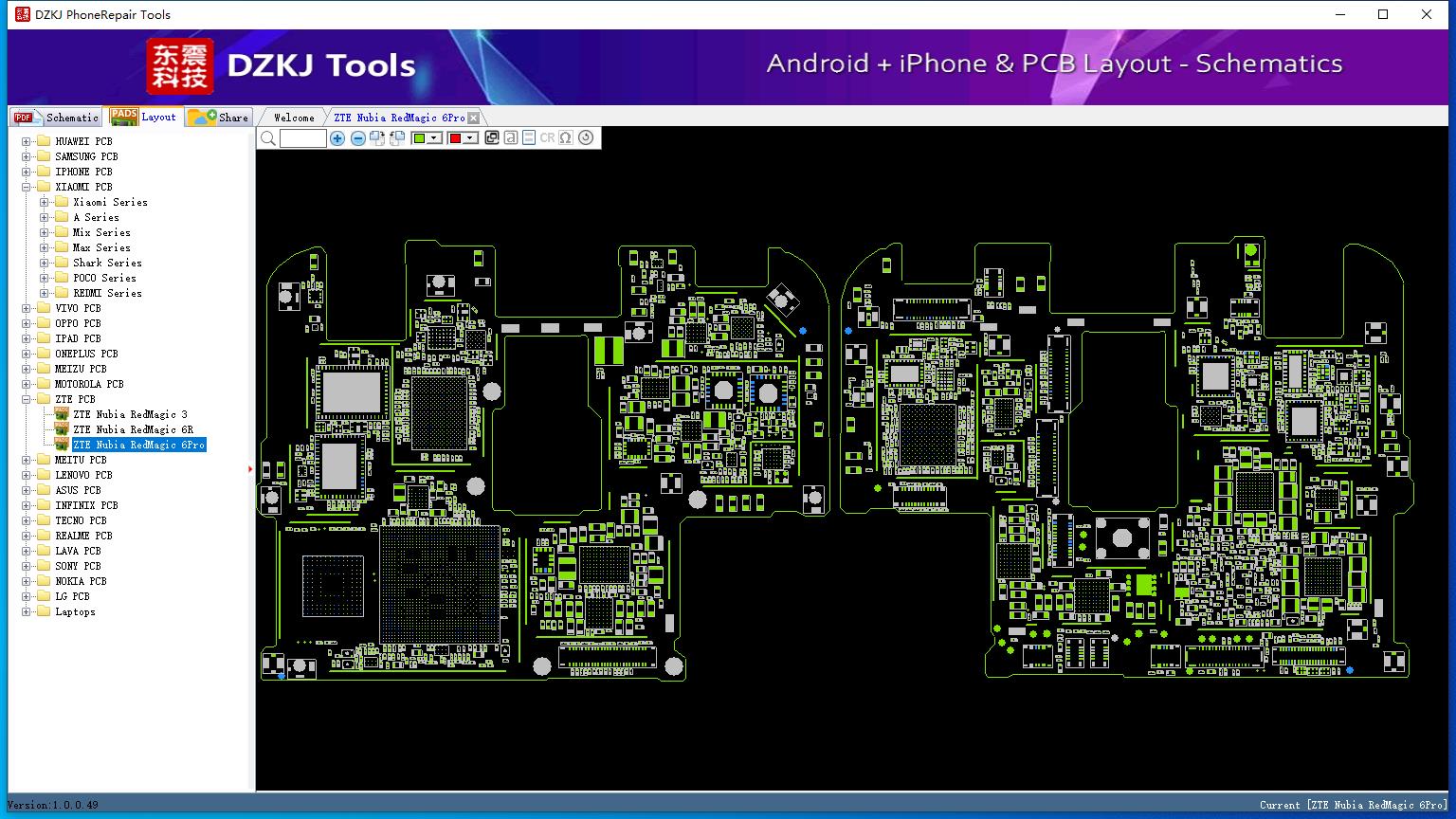Click the red arrow on the panel splitter
Viewport: 1456px width, 819px height.
pos(250,468)
